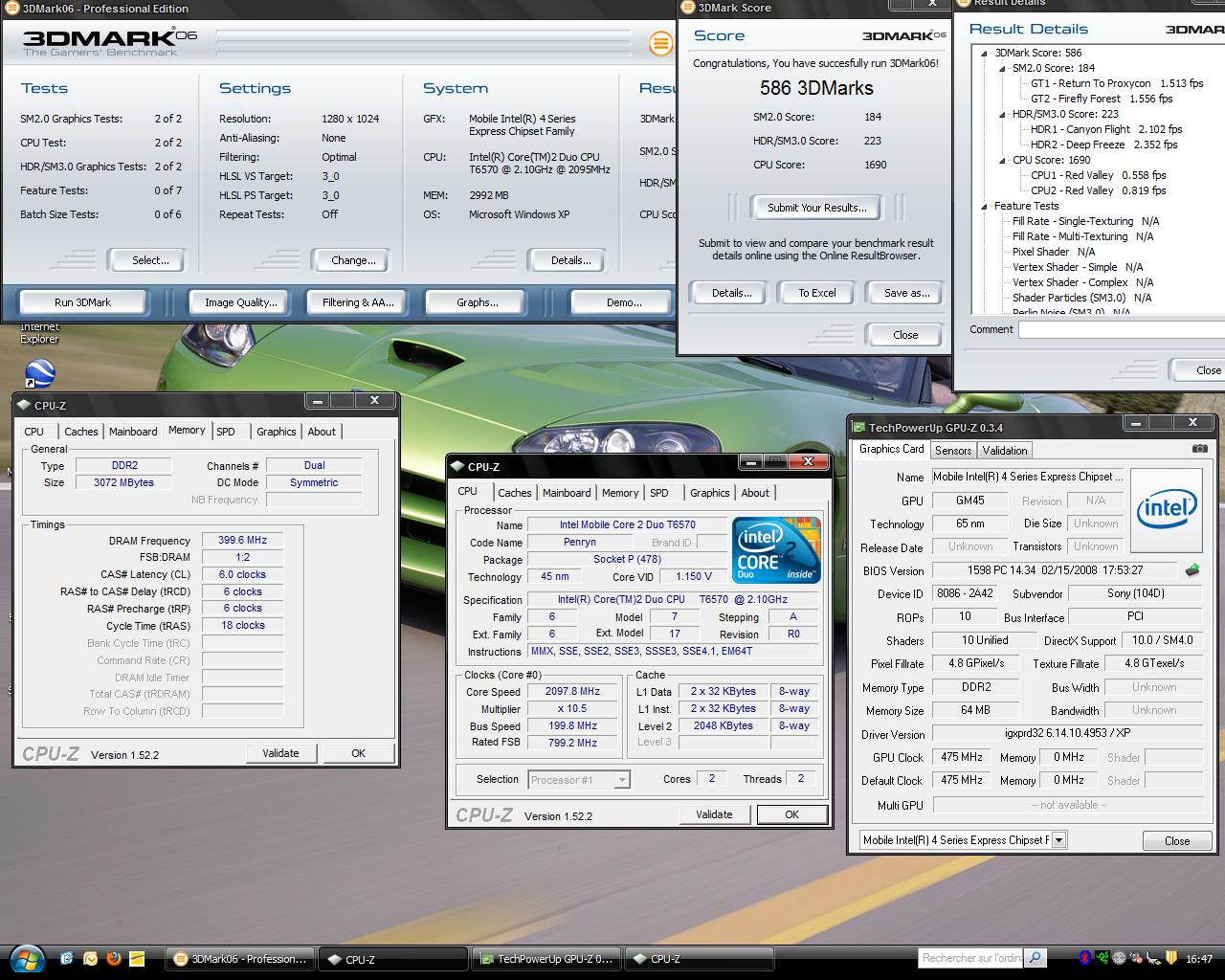1225x980 pixels.
Task: Click the grey round tray icon
Action: pos(1119,958)
